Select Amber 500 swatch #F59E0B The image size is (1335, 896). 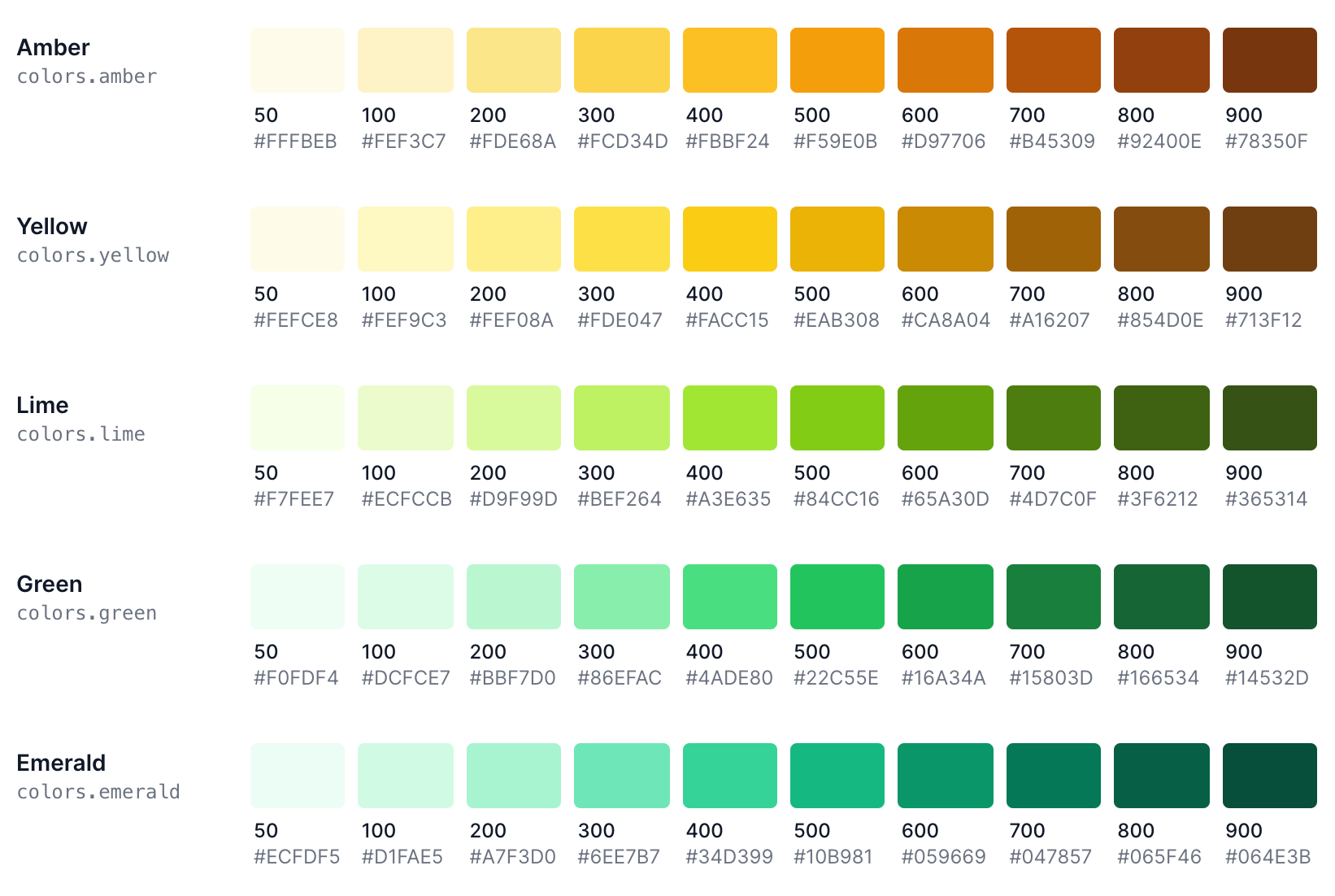837,60
